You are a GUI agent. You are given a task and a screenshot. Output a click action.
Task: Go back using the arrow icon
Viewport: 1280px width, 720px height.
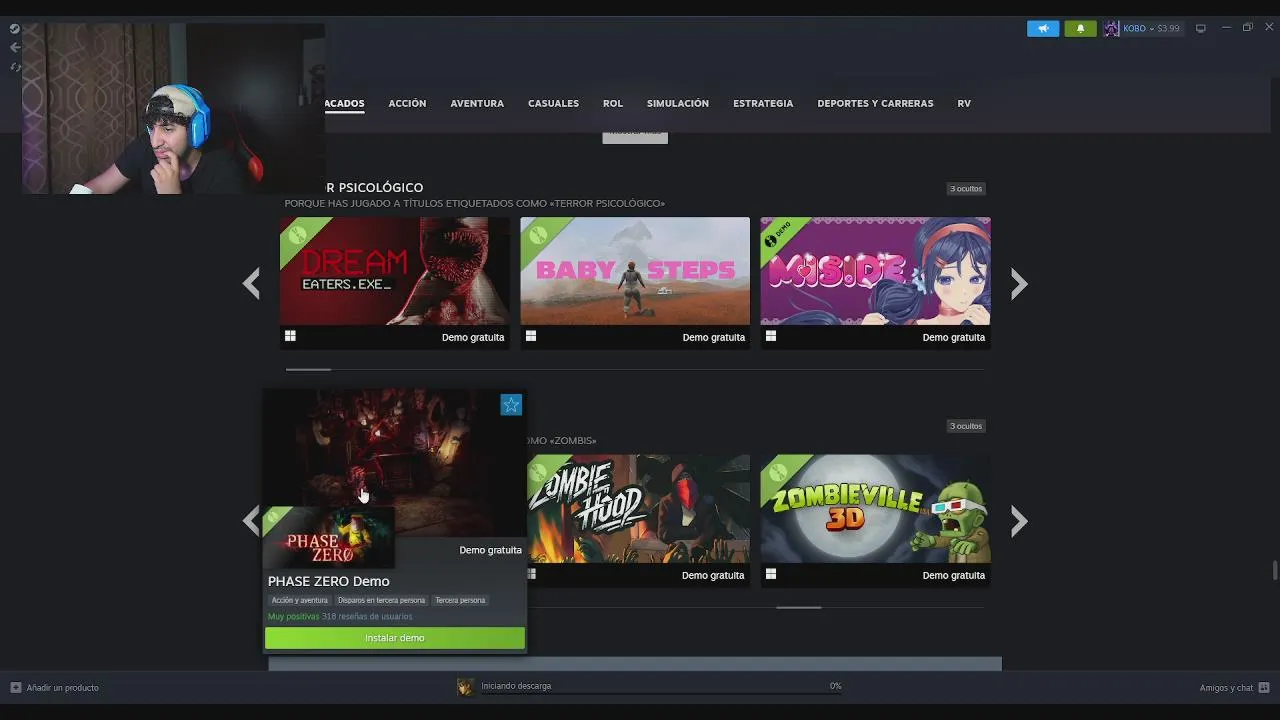(15, 47)
